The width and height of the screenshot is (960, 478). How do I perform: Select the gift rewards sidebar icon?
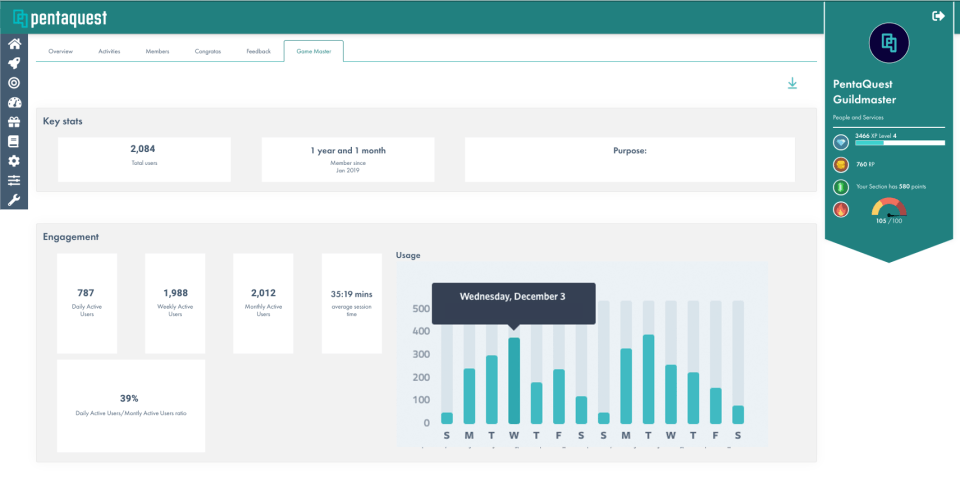(14, 122)
